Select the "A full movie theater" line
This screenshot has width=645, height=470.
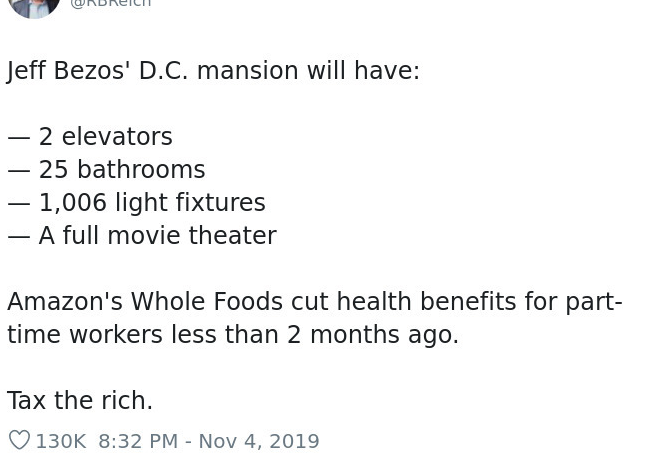pyautogui.click(x=142, y=235)
